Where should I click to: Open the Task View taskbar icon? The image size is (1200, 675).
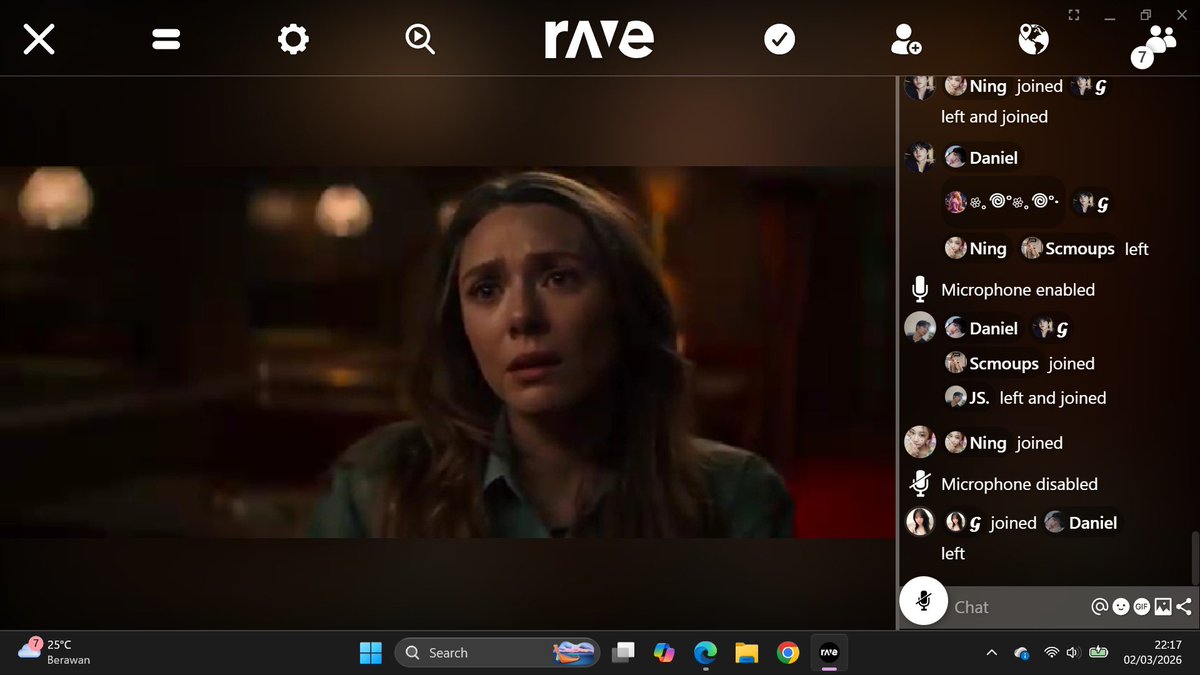tap(623, 653)
